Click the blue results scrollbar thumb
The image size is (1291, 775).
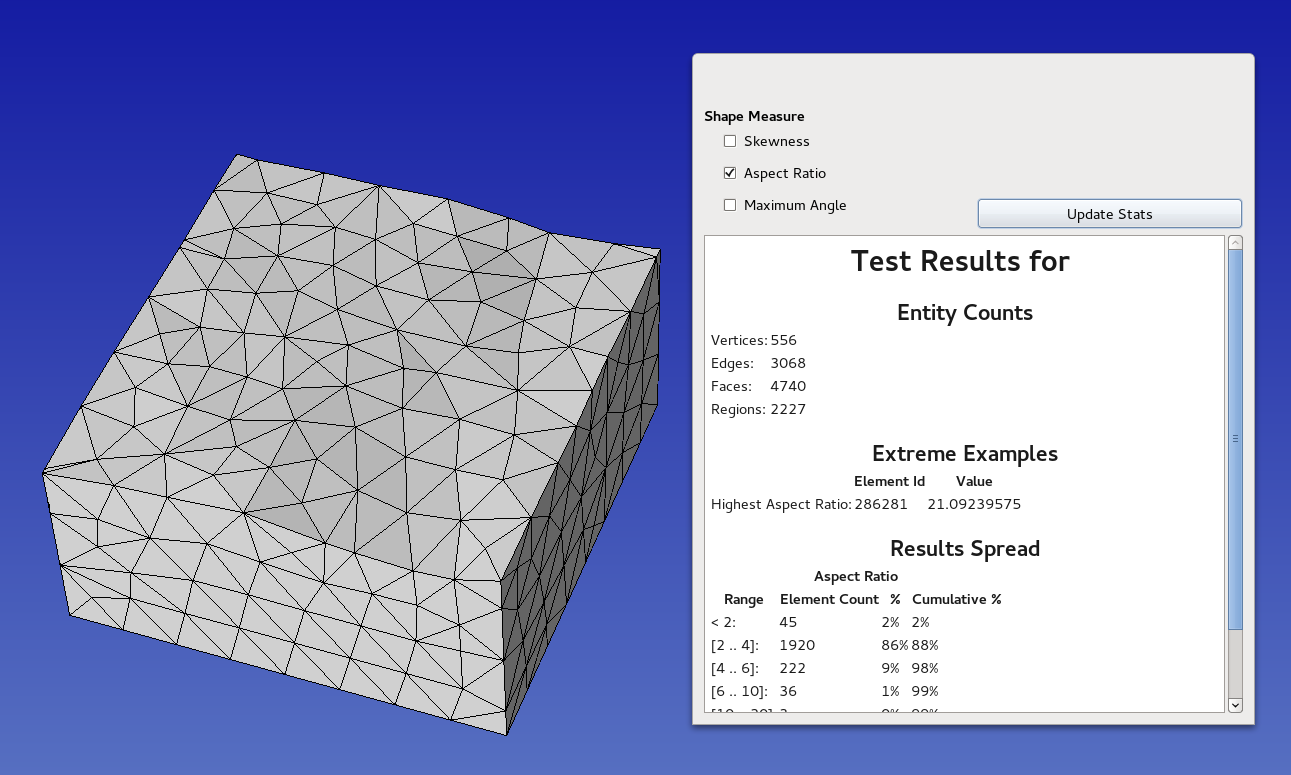point(1235,438)
